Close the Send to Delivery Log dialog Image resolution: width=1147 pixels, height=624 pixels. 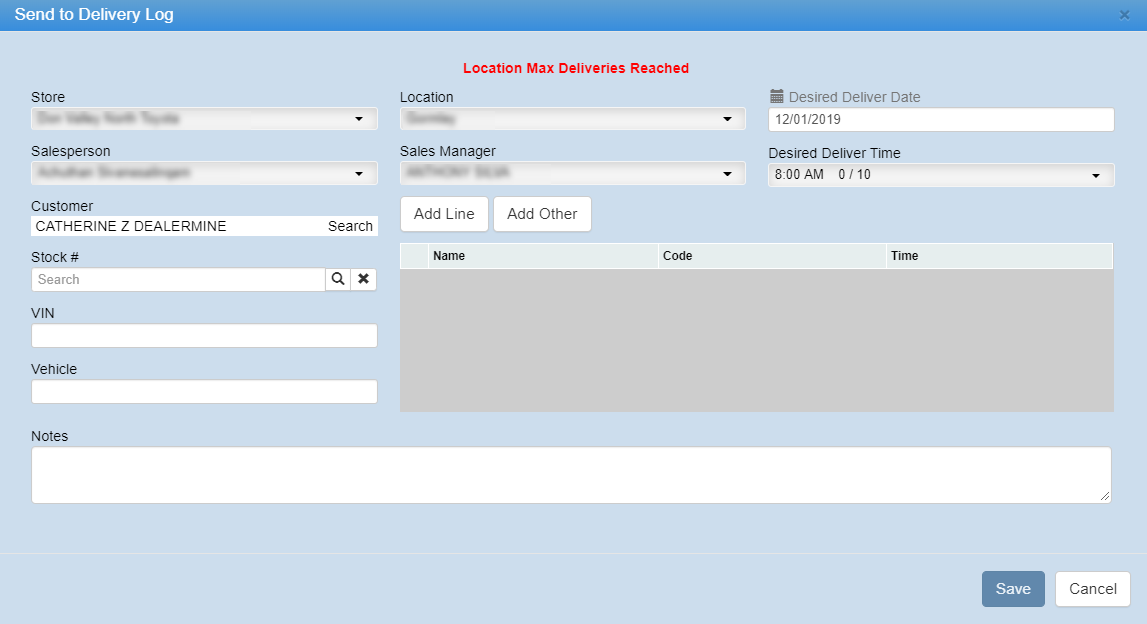pyautogui.click(x=1124, y=15)
